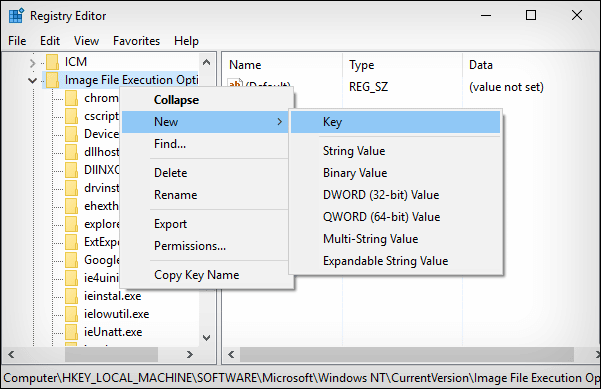Maximize the Registry Editor window
This screenshot has height=389, width=601.
click(x=531, y=16)
